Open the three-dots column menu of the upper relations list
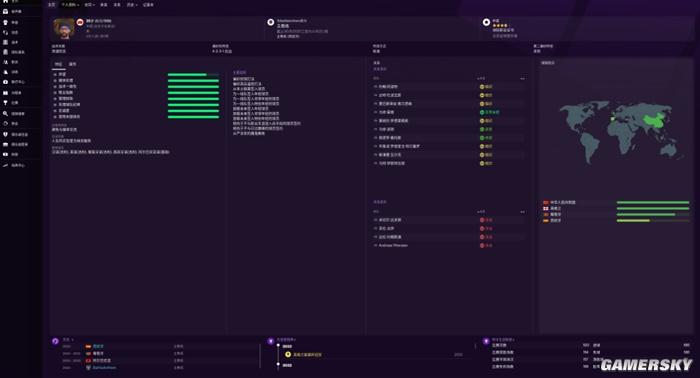This screenshot has width=700, height=378. click(522, 79)
